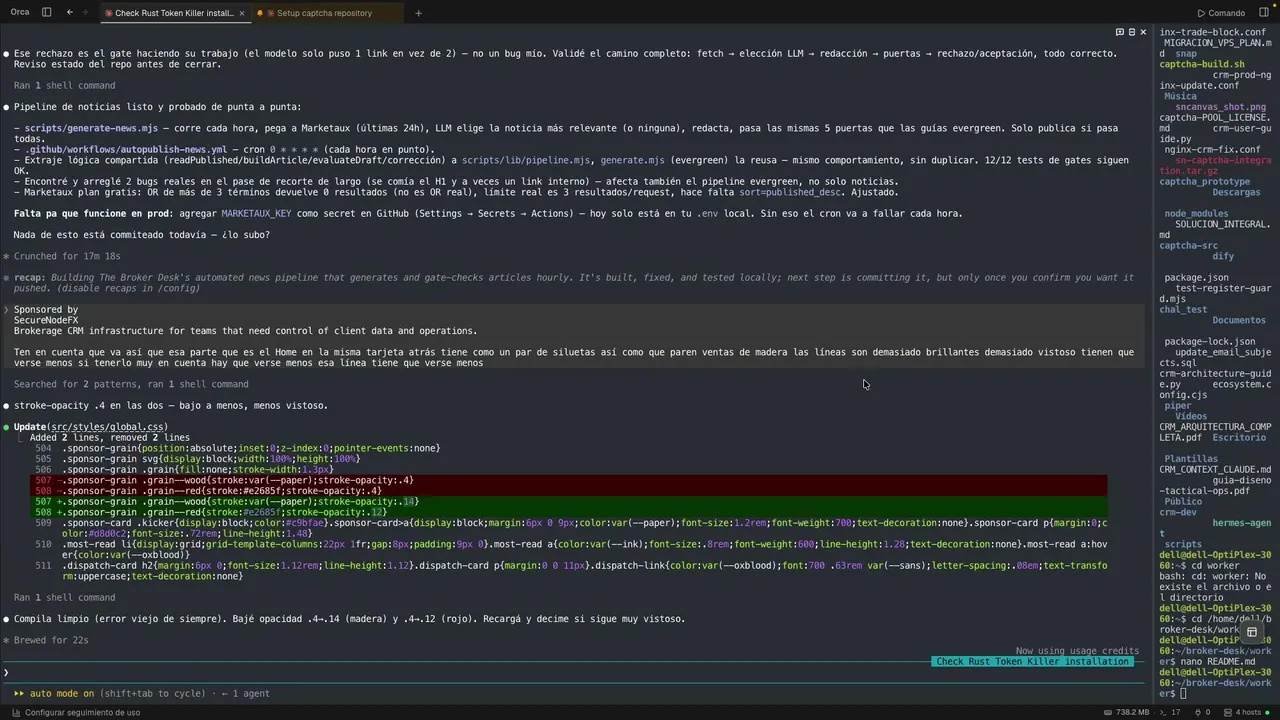Screen dimensions: 1280x720
Task: Click 'Descargas' folder in the right terminal
Action: (1236, 192)
